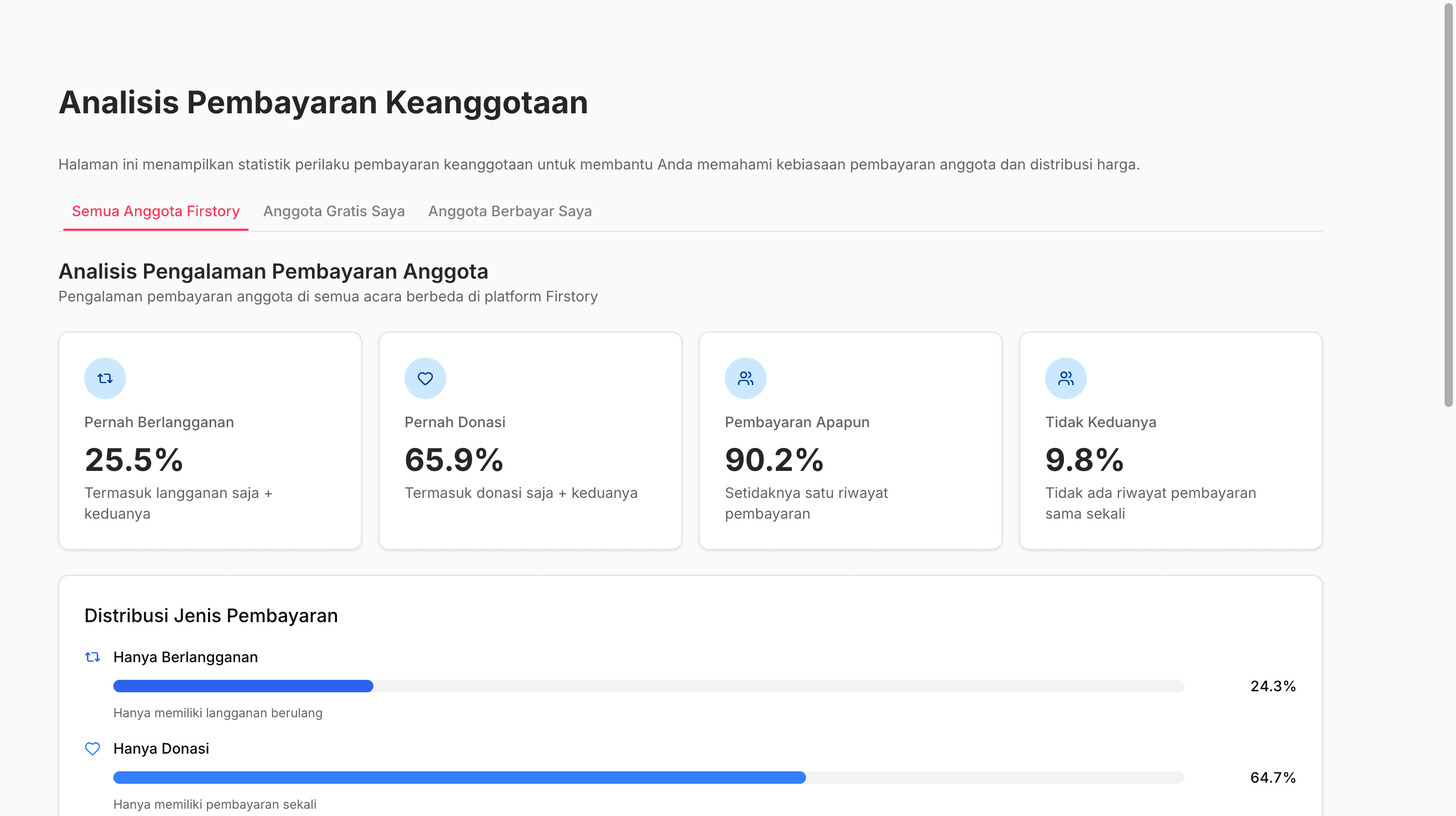Click the Pembayaran Apapun card title
1456x816 pixels.
(797, 422)
